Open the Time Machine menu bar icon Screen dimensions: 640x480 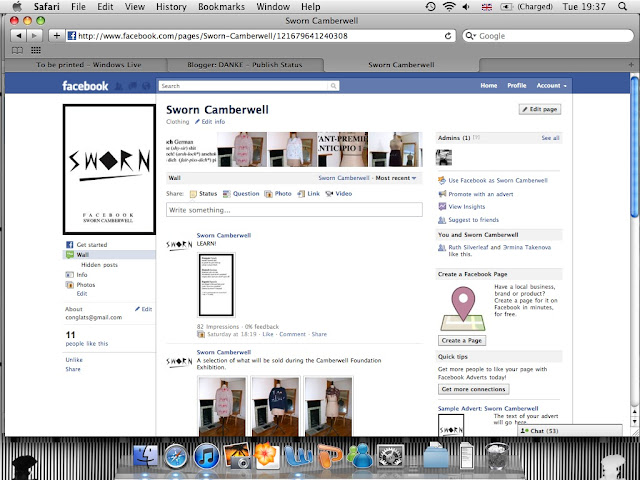click(x=431, y=7)
